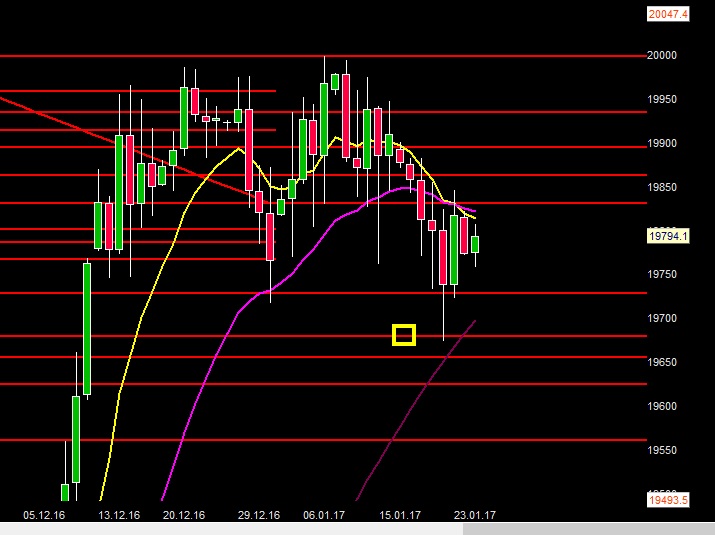715x535 pixels.
Task: Click the 19900 price axis label
Action: click(x=662, y=143)
